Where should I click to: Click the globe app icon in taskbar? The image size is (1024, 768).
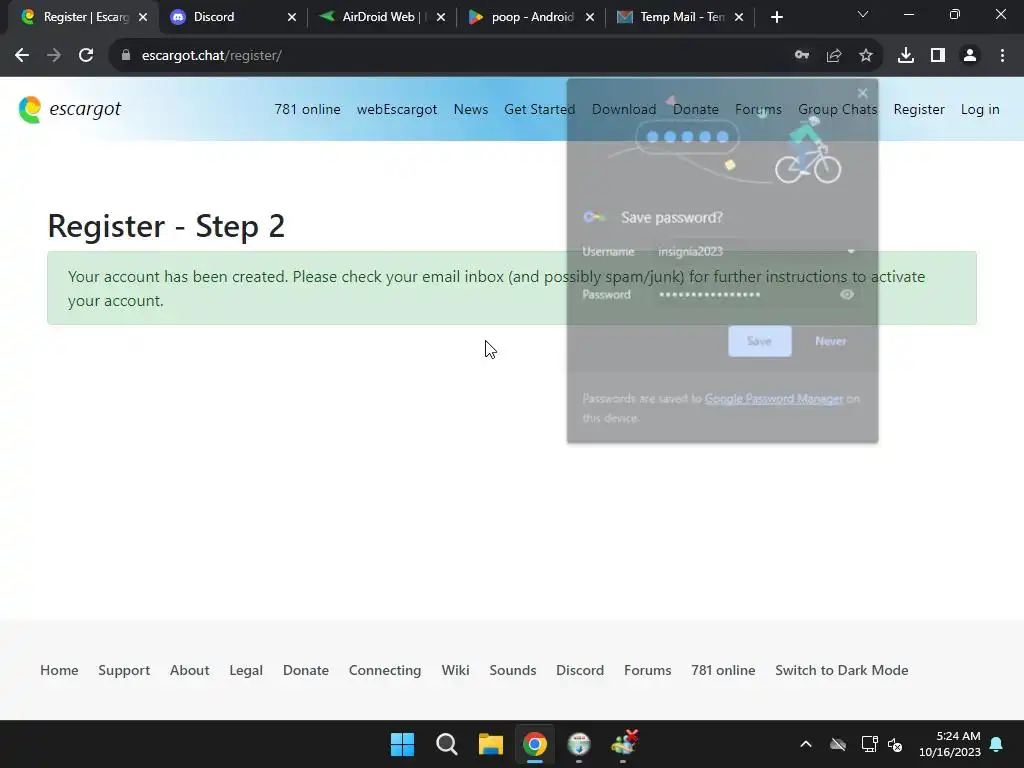click(x=579, y=744)
